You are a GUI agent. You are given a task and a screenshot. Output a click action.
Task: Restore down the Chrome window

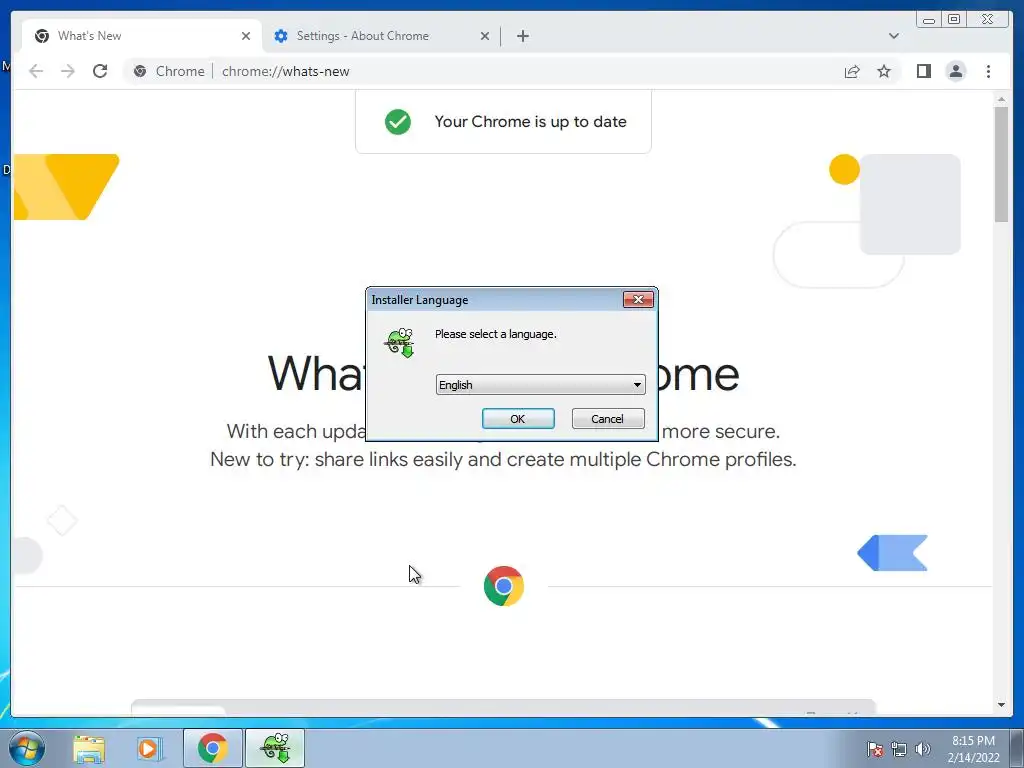point(954,20)
